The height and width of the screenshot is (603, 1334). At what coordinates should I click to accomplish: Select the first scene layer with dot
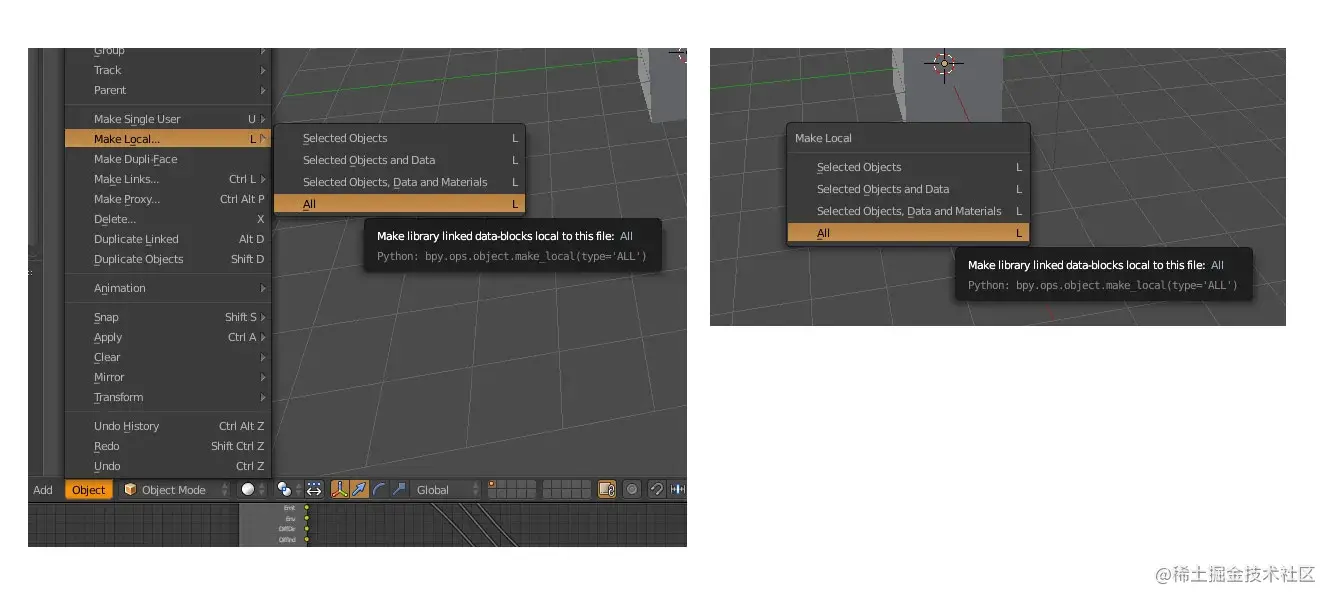click(492, 484)
